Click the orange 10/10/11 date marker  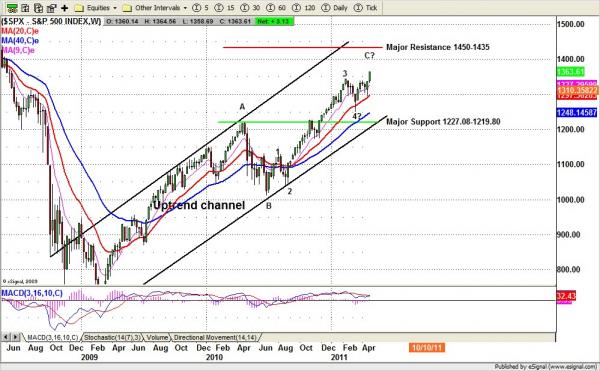(427, 348)
